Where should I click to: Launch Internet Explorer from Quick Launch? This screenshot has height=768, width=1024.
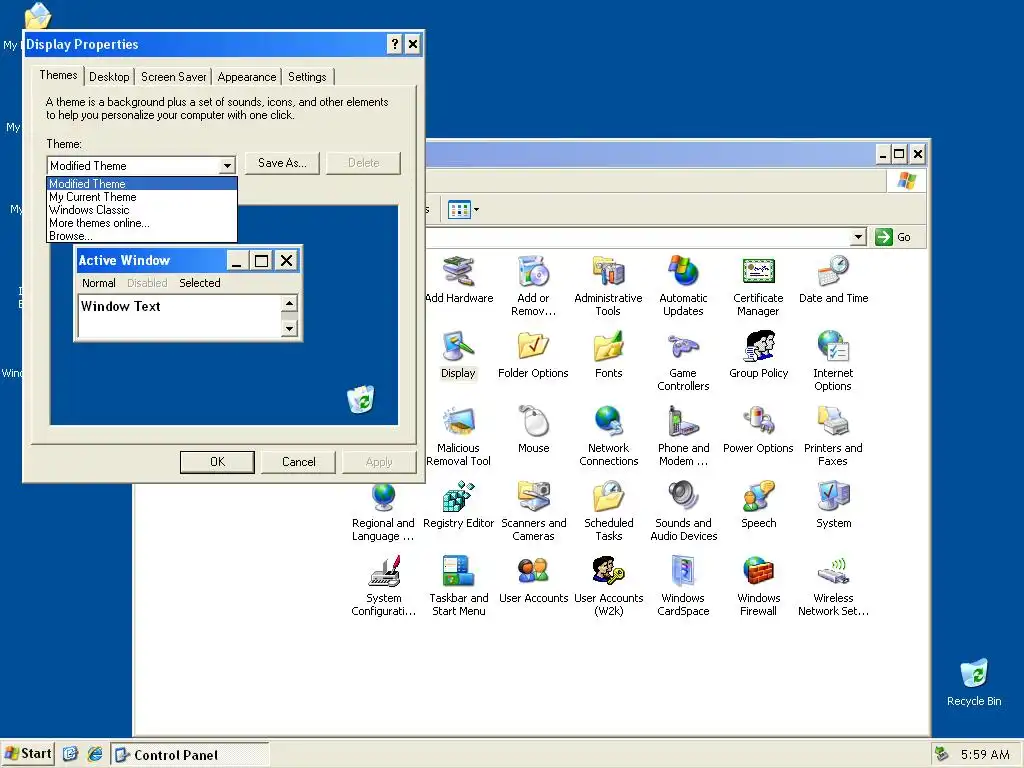[x=95, y=754]
